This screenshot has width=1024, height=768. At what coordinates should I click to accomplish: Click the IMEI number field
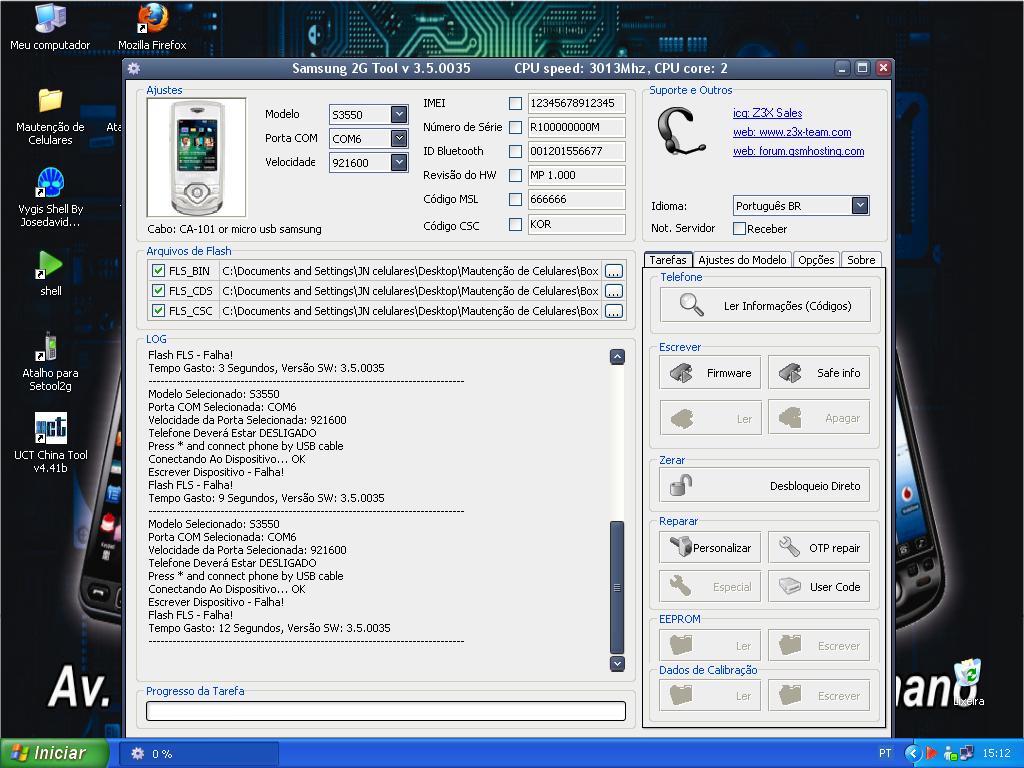point(576,103)
